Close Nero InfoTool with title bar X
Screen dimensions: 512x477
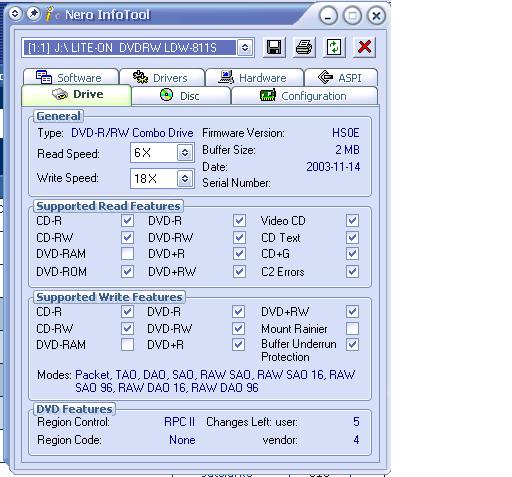[376, 16]
